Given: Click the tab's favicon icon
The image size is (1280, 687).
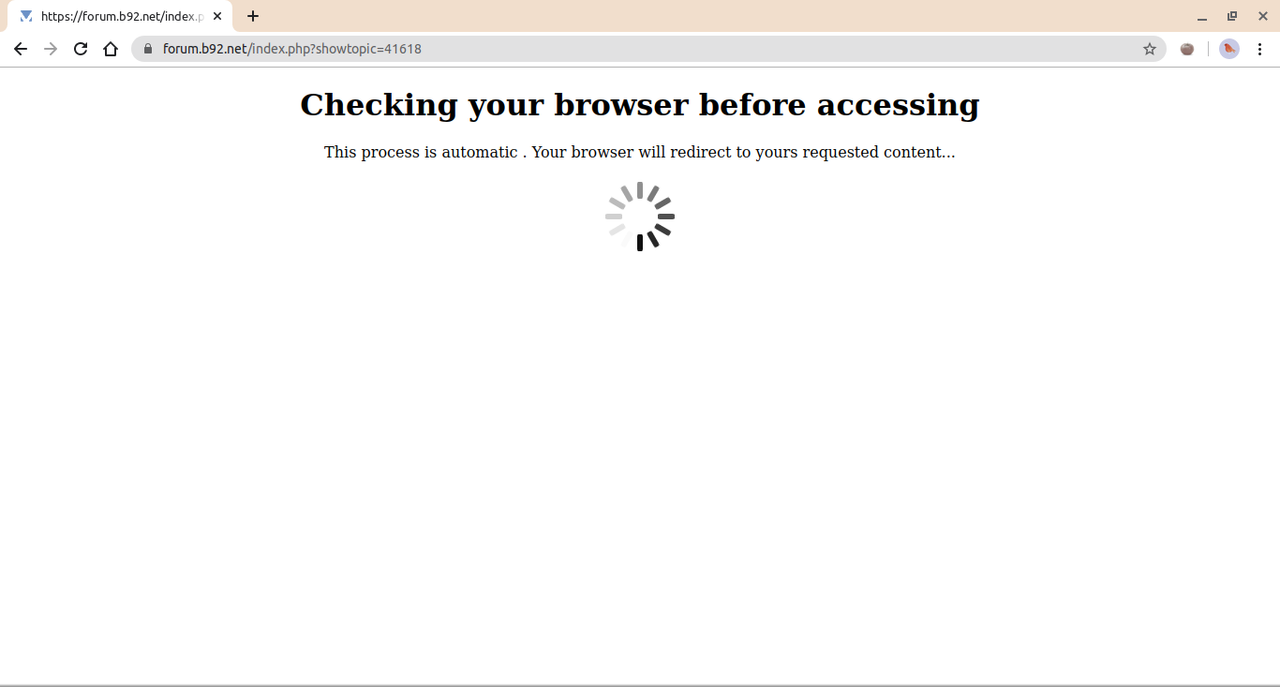Looking at the screenshot, I should [26, 16].
